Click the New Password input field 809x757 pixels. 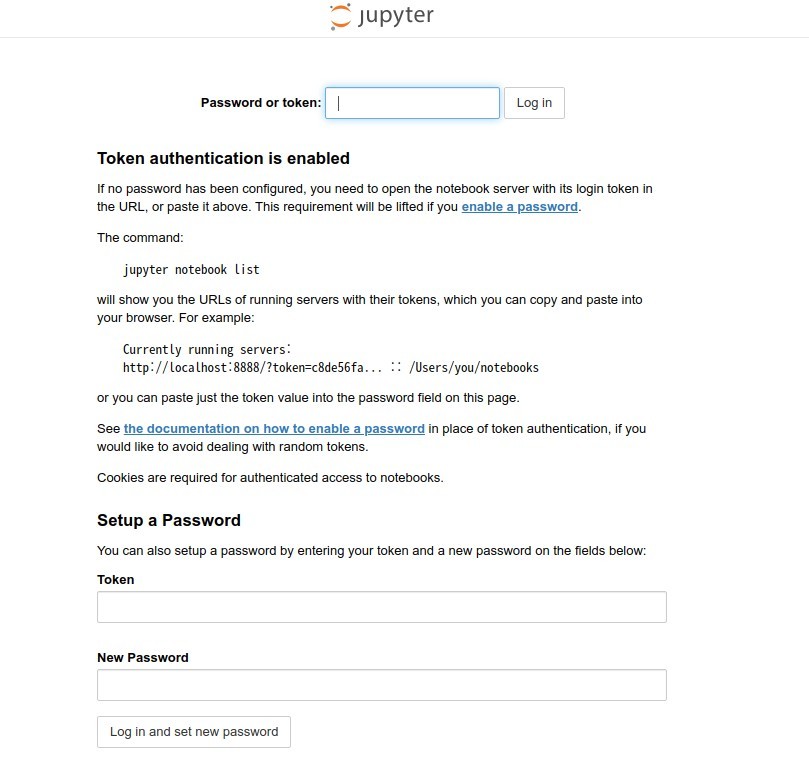[382, 685]
